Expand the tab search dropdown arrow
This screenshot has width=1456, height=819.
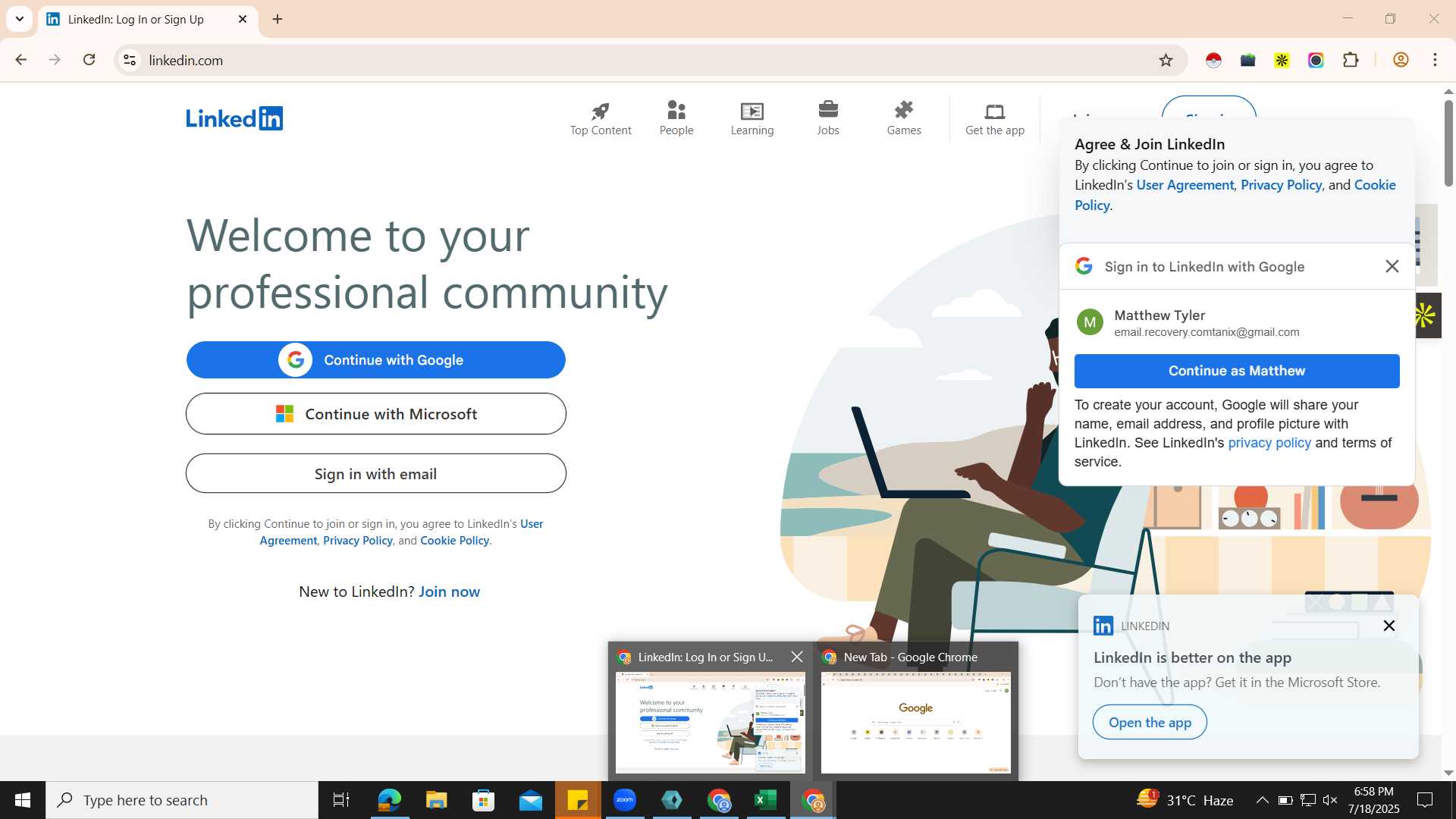(19, 19)
